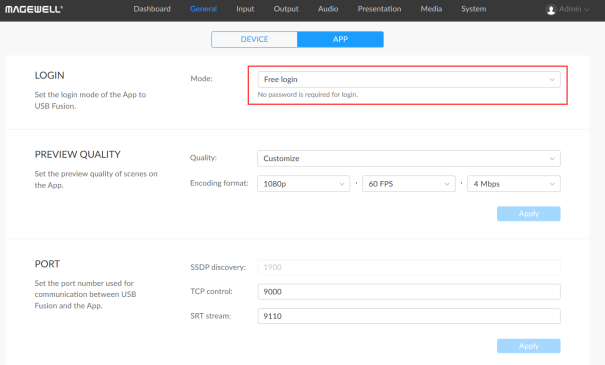Click the Magewell logo
The width and height of the screenshot is (605, 365).
34,9
